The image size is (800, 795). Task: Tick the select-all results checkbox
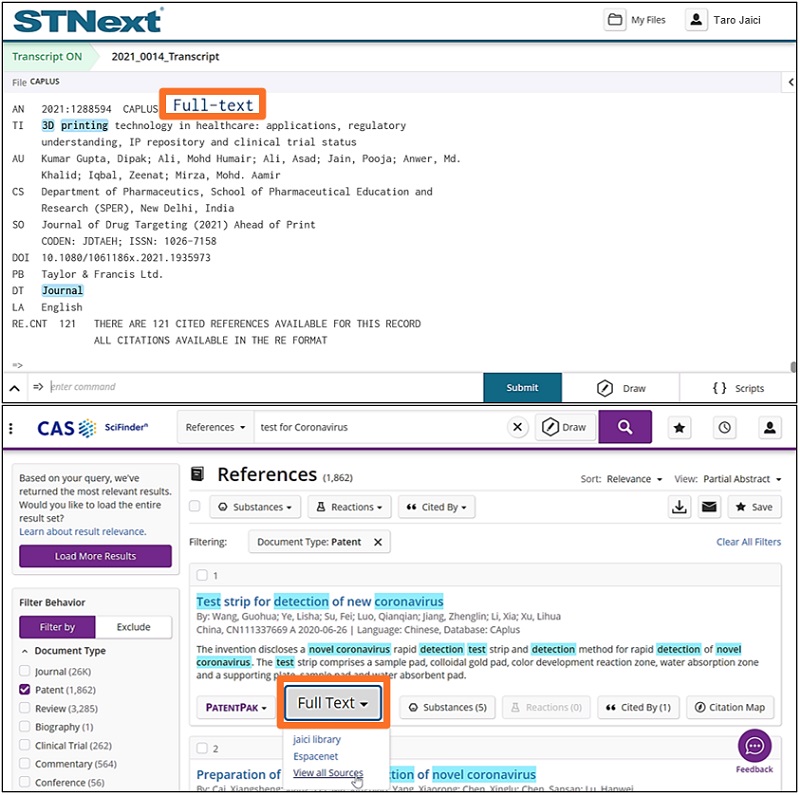pos(194,506)
